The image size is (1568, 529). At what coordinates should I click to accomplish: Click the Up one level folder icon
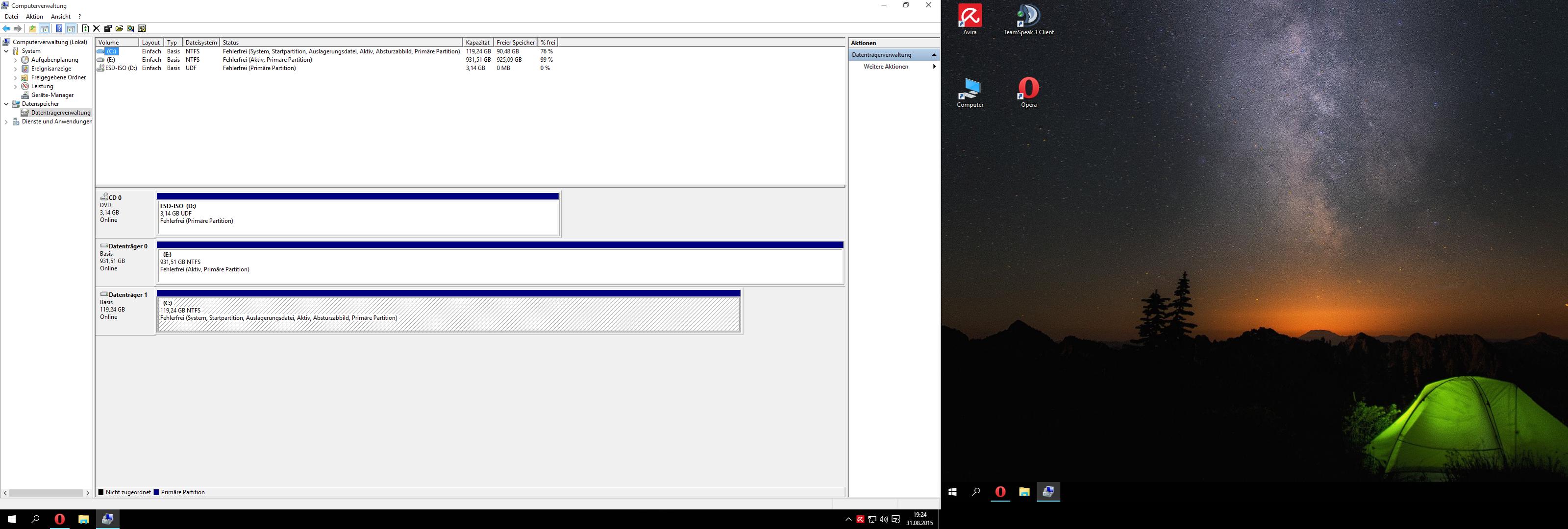point(33,28)
